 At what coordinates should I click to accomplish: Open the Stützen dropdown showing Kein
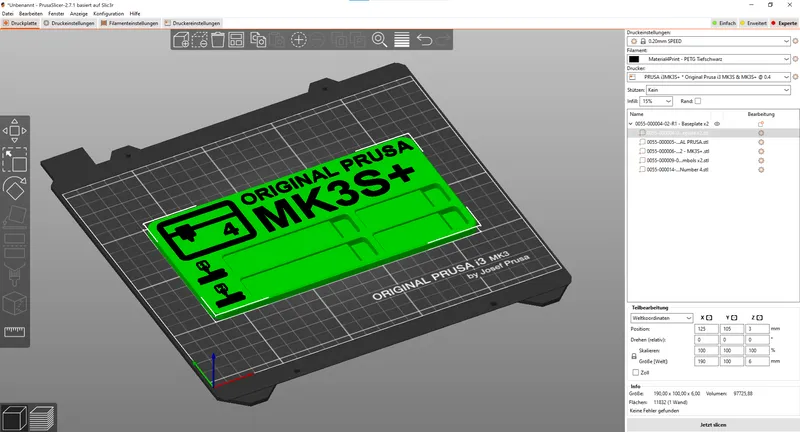[x=718, y=90]
